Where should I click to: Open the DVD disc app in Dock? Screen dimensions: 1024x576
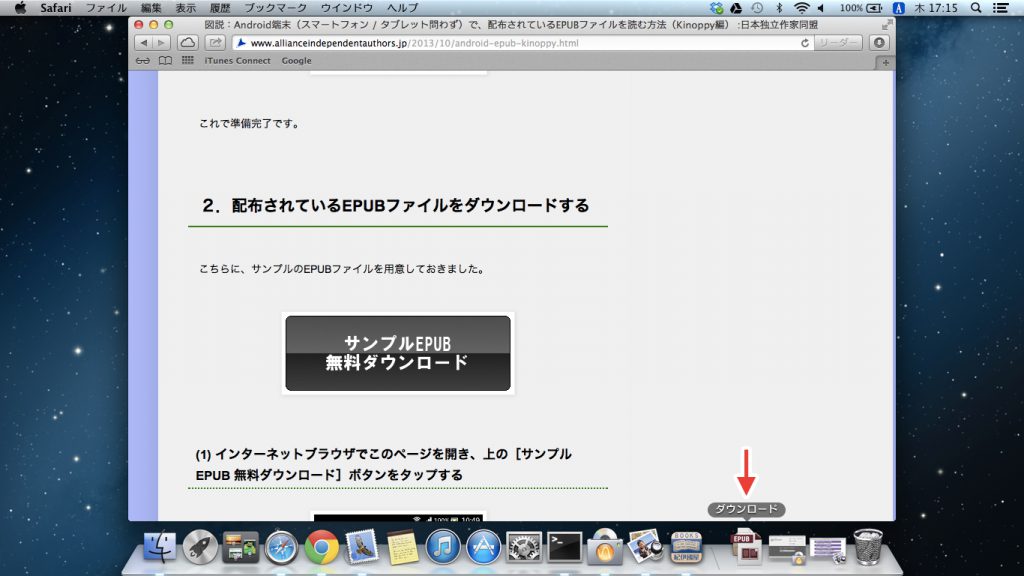pyautogui.click(x=605, y=547)
